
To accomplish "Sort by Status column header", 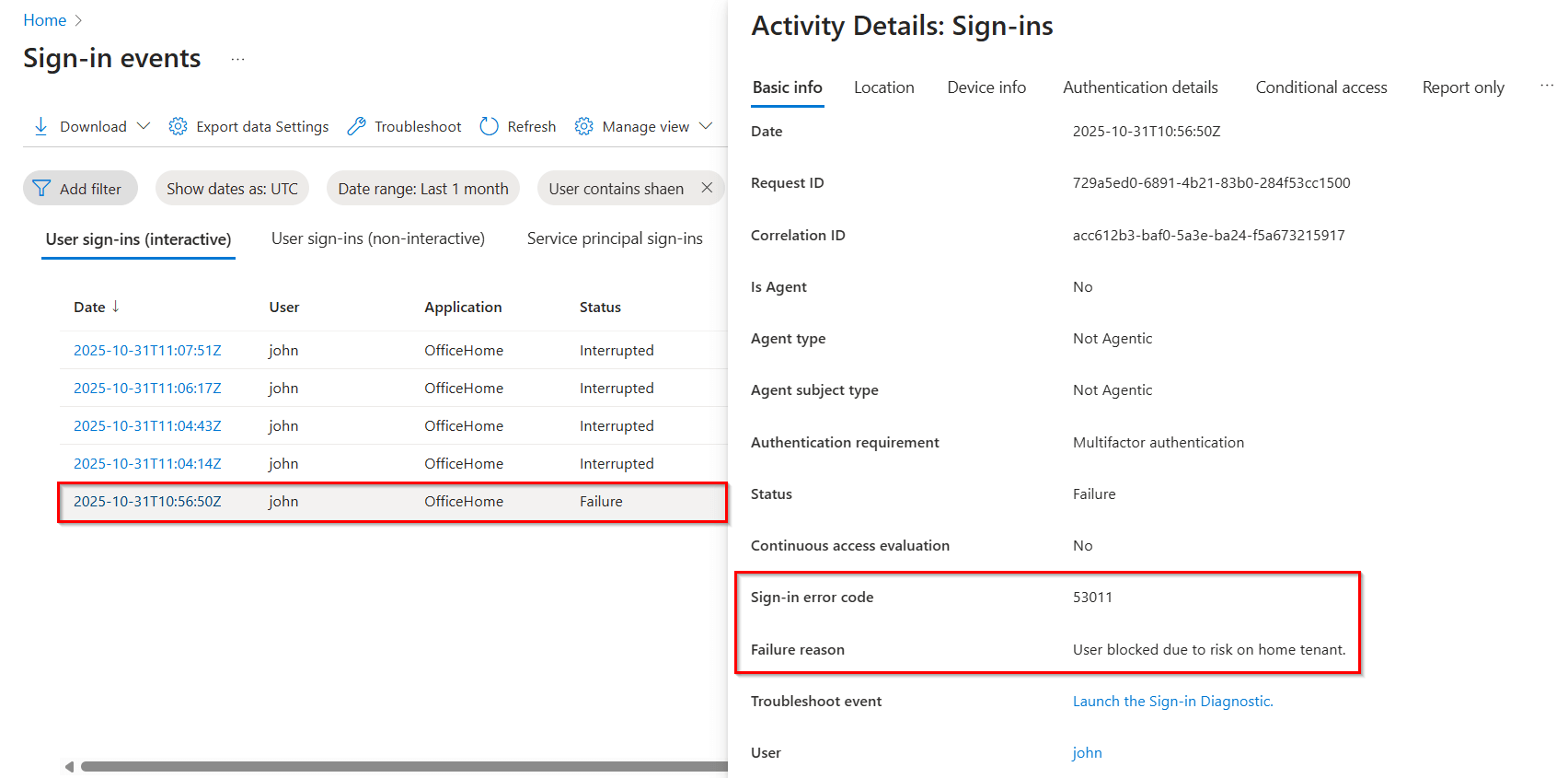I will pos(600,308).
